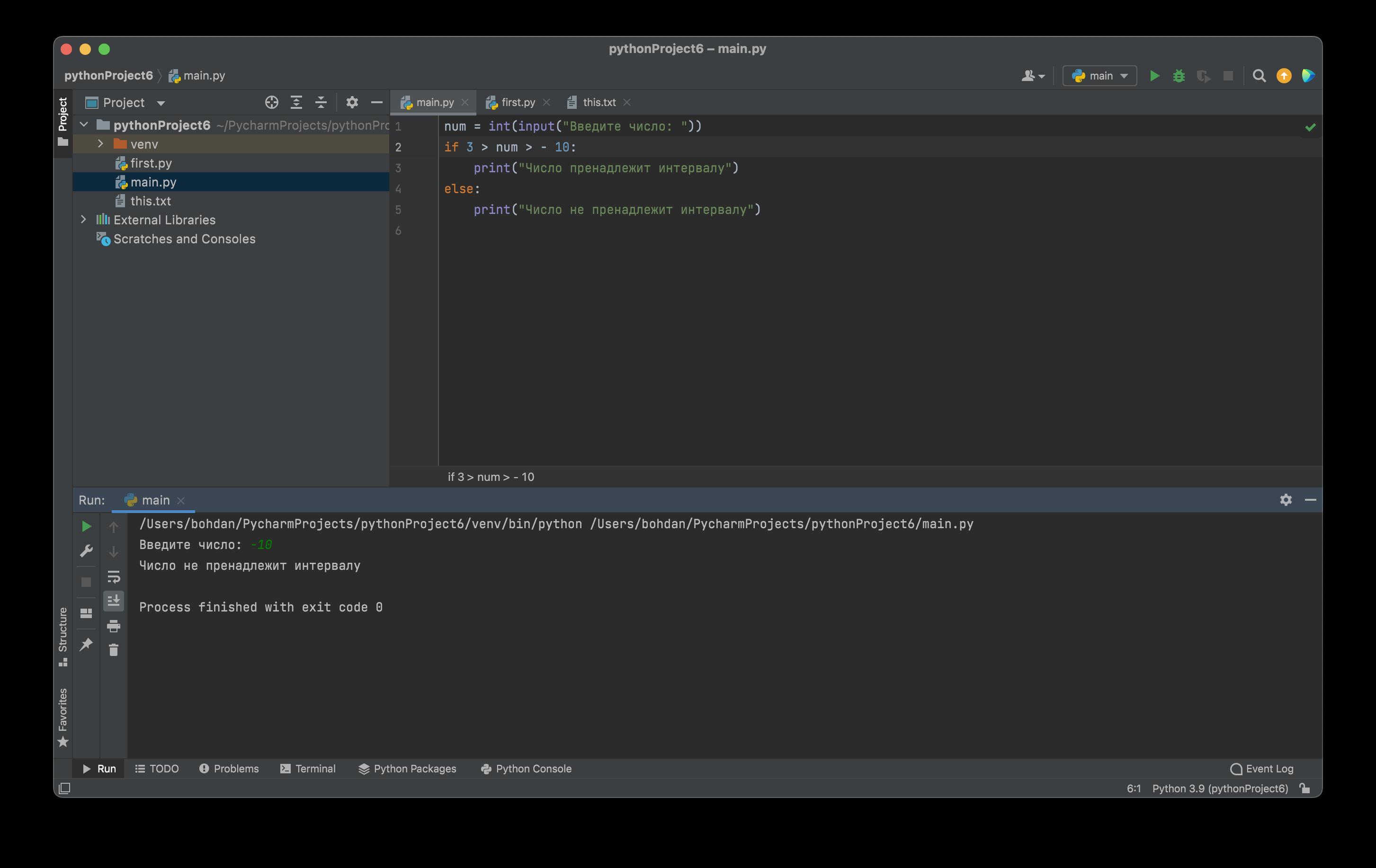The width and height of the screenshot is (1376, 868).
Task: Open Python Packages tool window
Action: tap(407, 769)
